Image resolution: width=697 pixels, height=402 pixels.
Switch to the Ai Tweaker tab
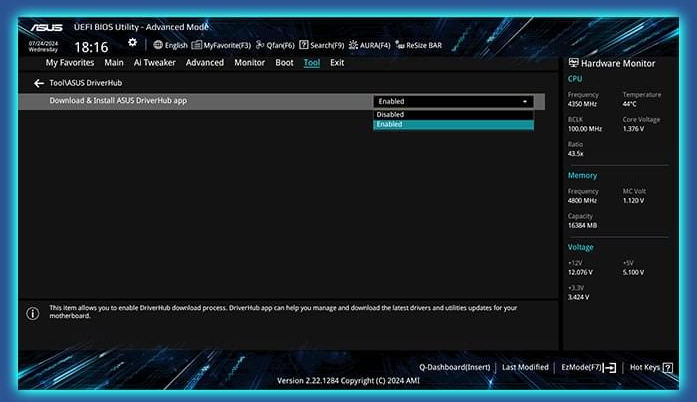(x=155, y=62)
